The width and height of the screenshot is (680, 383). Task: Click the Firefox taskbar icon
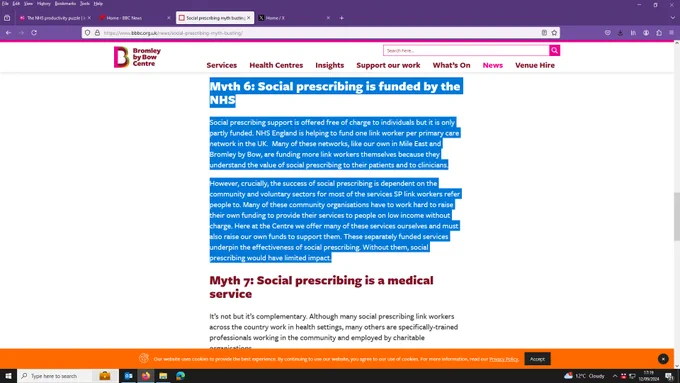(x=146, y=376)
